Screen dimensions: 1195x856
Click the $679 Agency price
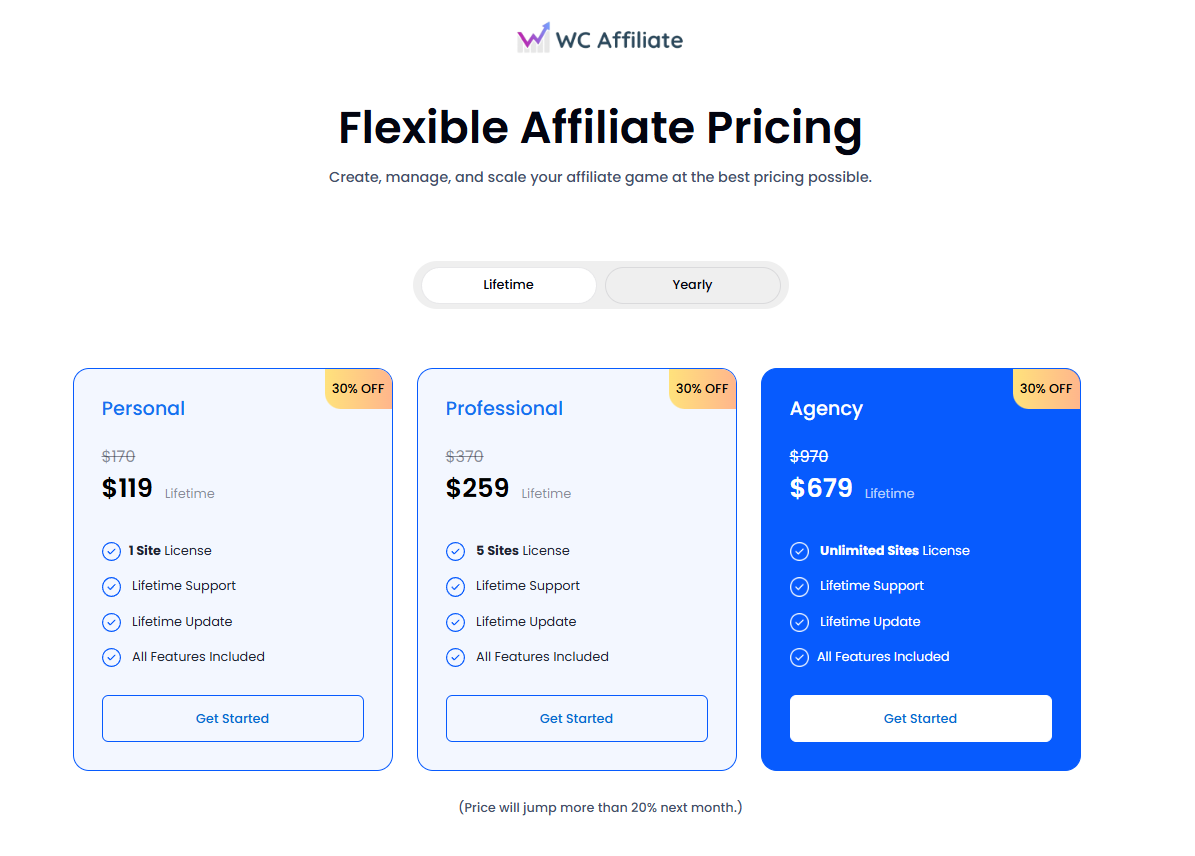click(821, 488)
